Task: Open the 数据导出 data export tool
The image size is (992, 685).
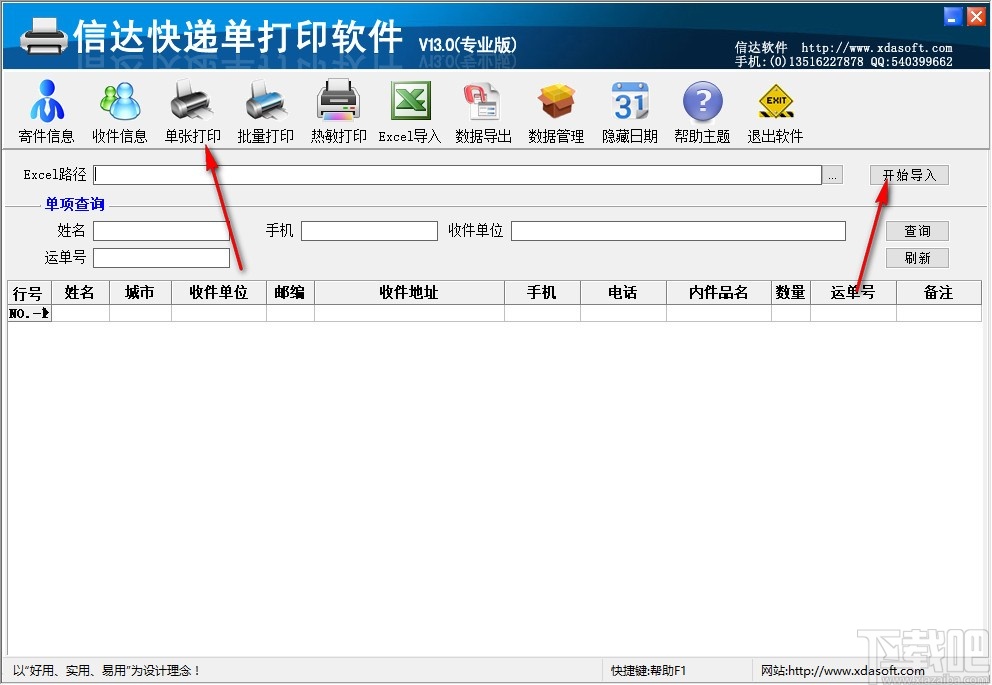Action: pos(482,110)
